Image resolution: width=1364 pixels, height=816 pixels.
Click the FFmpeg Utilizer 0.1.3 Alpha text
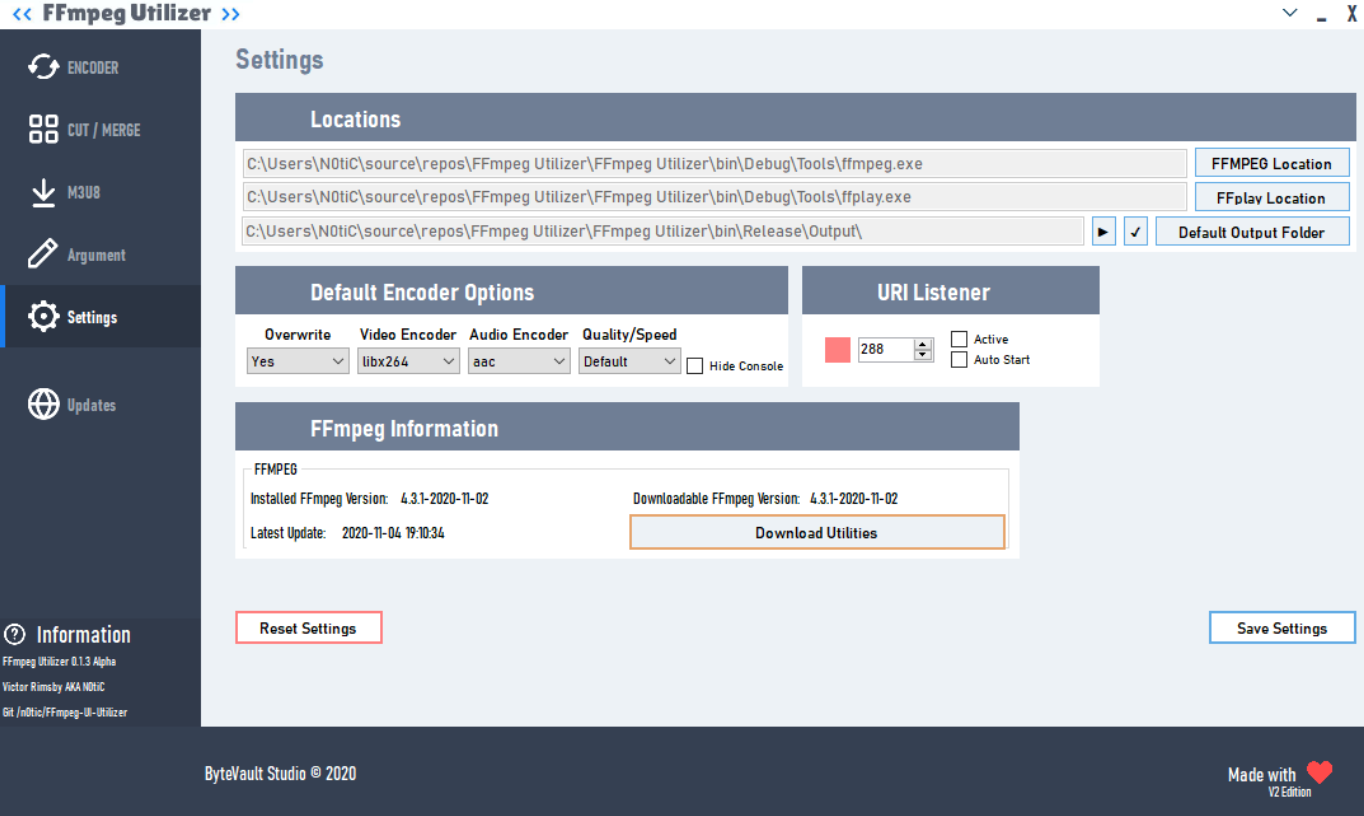coord(59,661)
